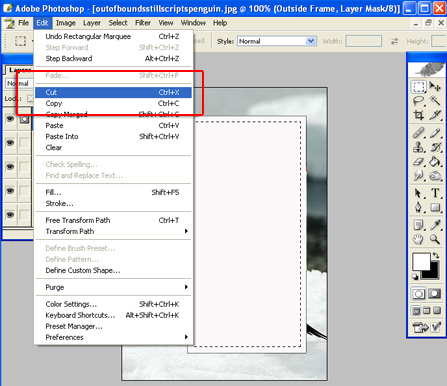The height and width of the screenshot is (386, 447).
Task: Choose Clear from the Edit menu
Action: click(x=113, y=147)
